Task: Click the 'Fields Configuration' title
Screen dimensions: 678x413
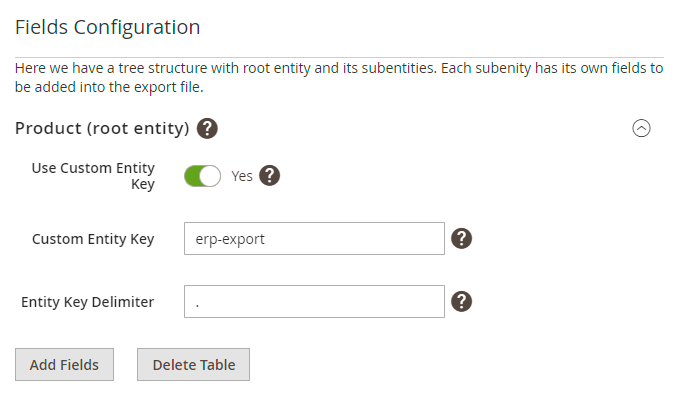Action: (107, 27)
